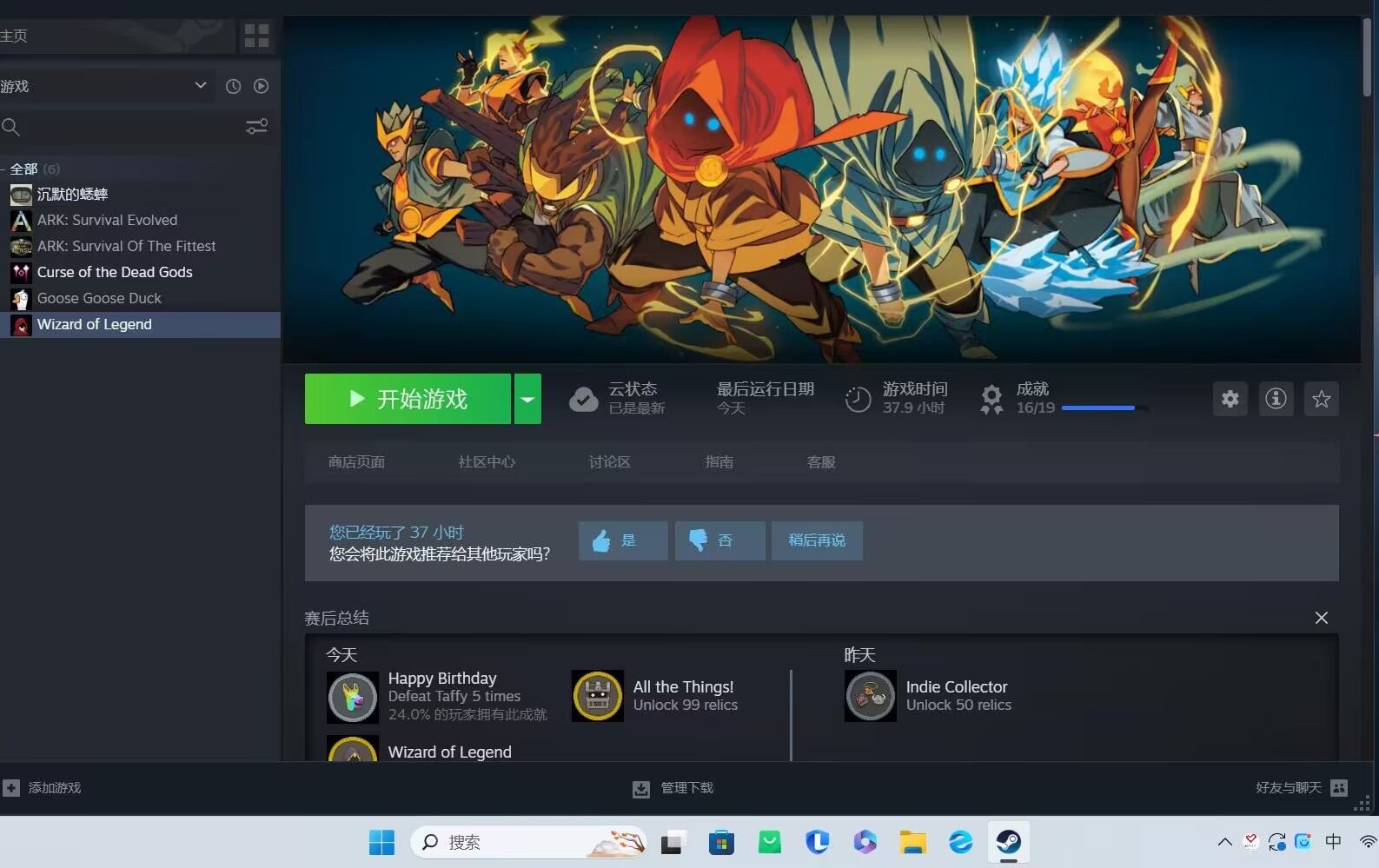Close the 赛后总结 section

[1322, 618]
